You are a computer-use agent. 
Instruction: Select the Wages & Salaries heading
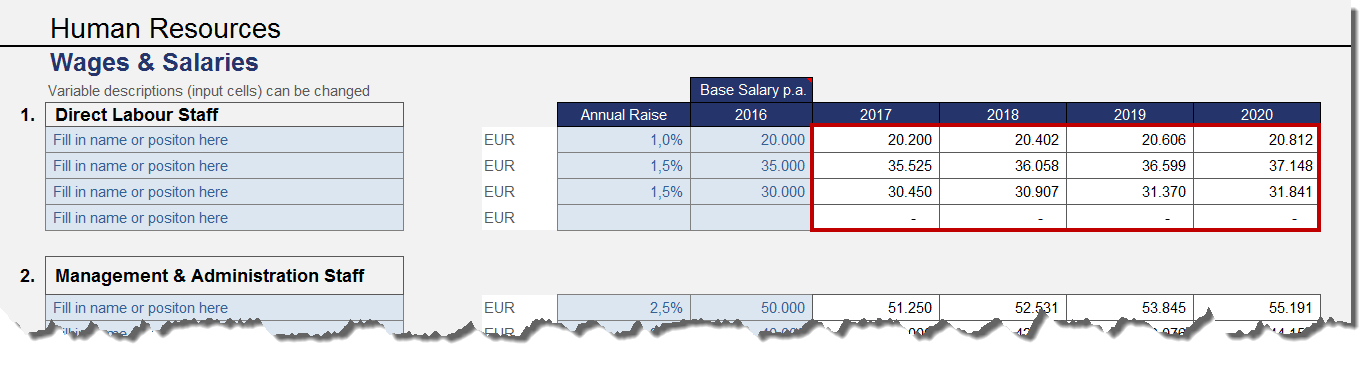tap(154, 63)
